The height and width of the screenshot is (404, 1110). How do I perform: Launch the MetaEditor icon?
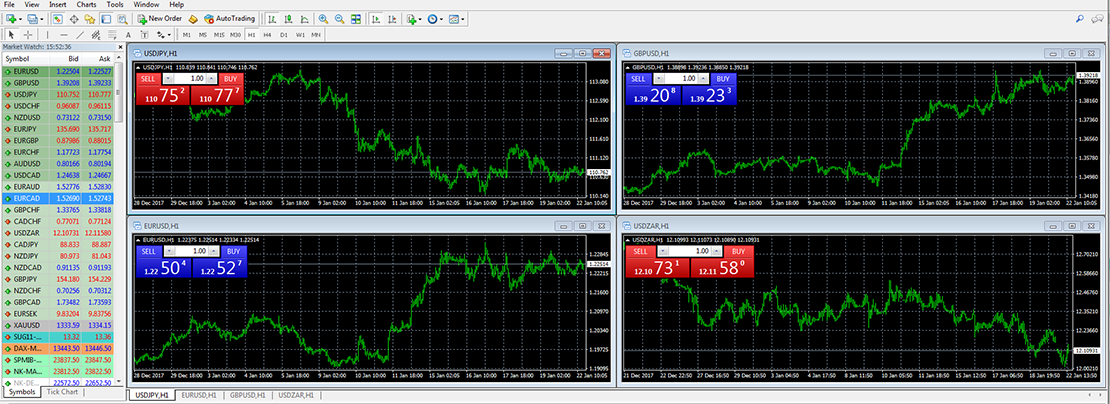pos(193,18)
